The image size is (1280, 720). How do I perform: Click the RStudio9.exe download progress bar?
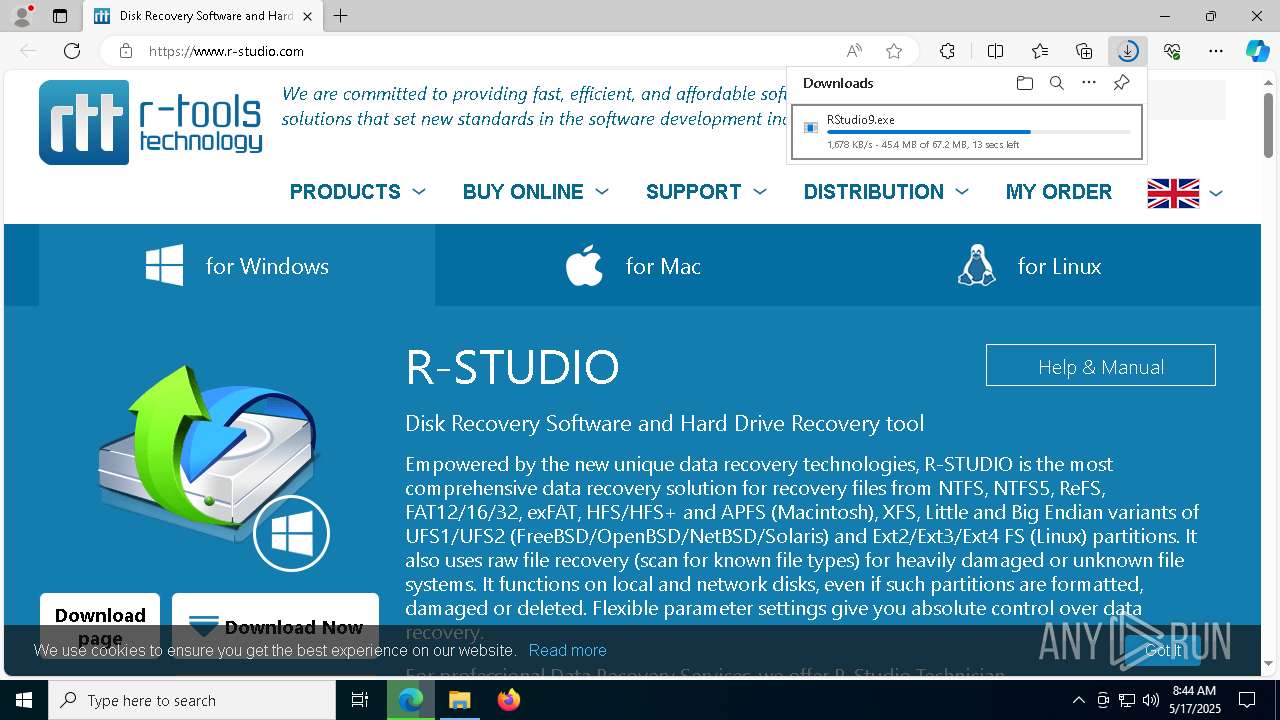point(979,132)
